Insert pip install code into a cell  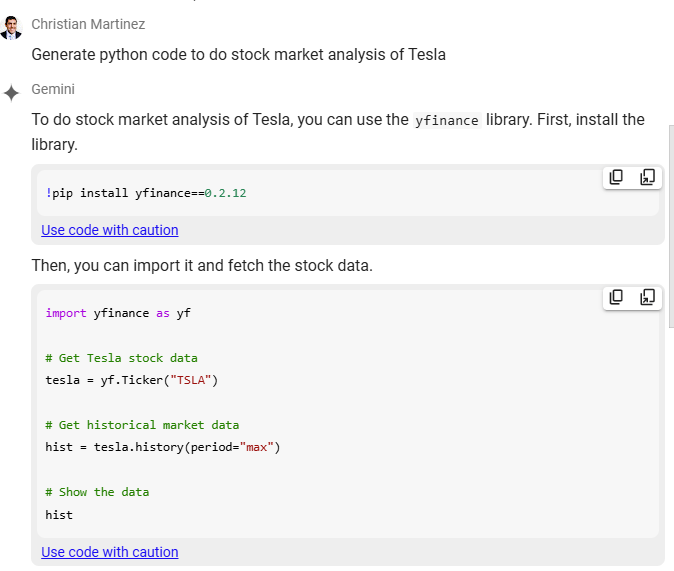tap(646, 177)
